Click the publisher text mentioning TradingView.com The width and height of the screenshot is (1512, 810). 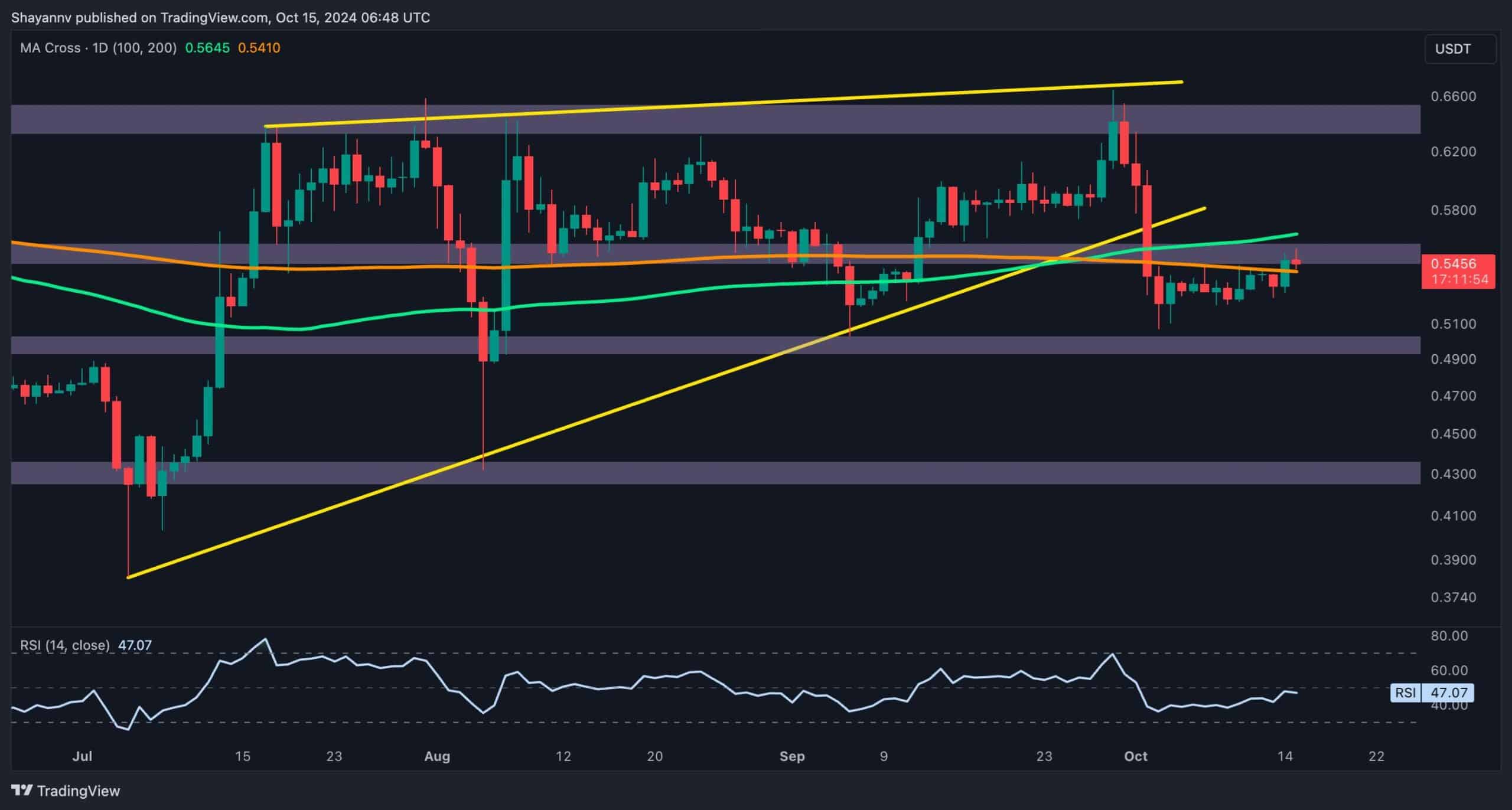(x=220, y=17)
